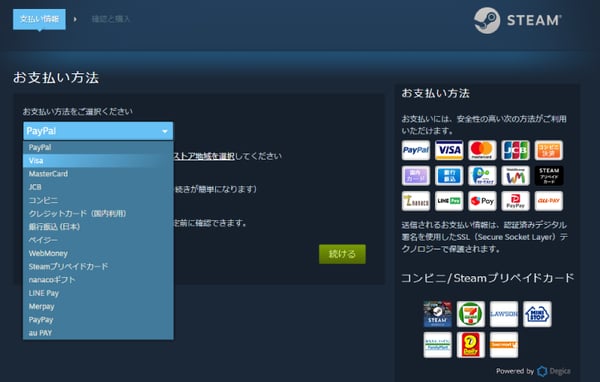Click the Merpay 'Pay' logo icon
Image resolution: width=600 pixels, height=382 pixels.
[482, 201]
